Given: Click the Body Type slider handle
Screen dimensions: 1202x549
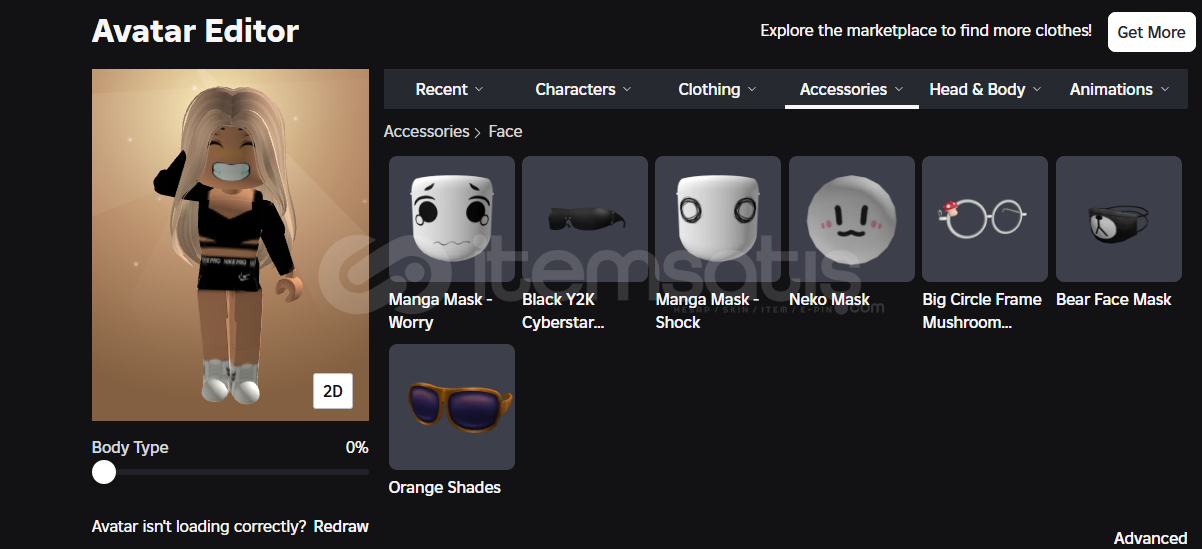Looking at the screenshot, I should pyautogui.click(x=104, y=472).
